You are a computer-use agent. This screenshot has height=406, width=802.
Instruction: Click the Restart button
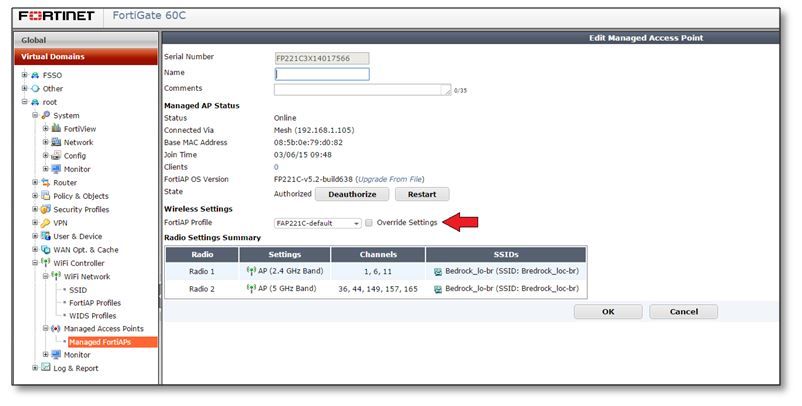[x=422, y=194]
